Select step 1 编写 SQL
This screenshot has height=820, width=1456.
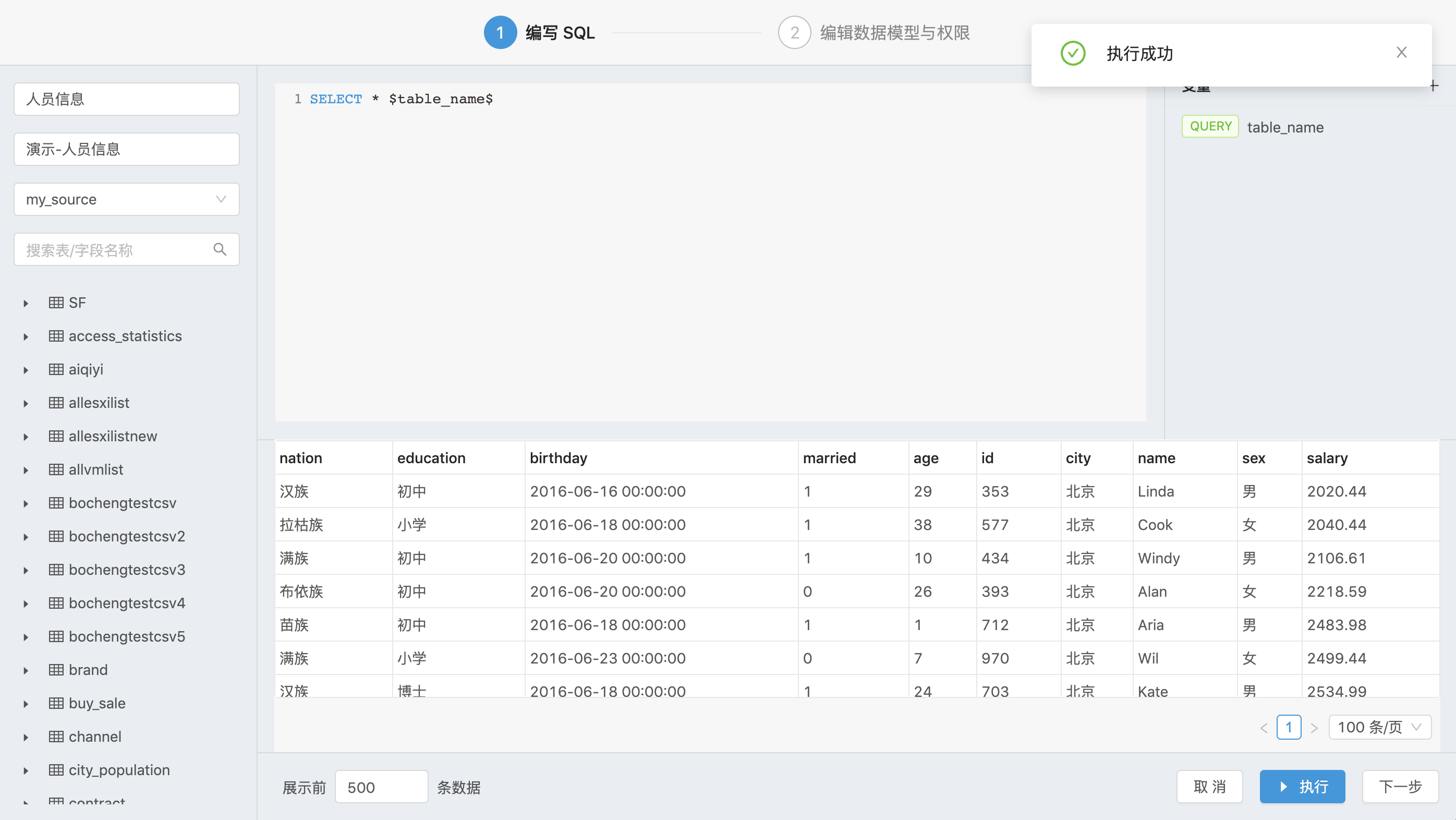coord(540,33)
